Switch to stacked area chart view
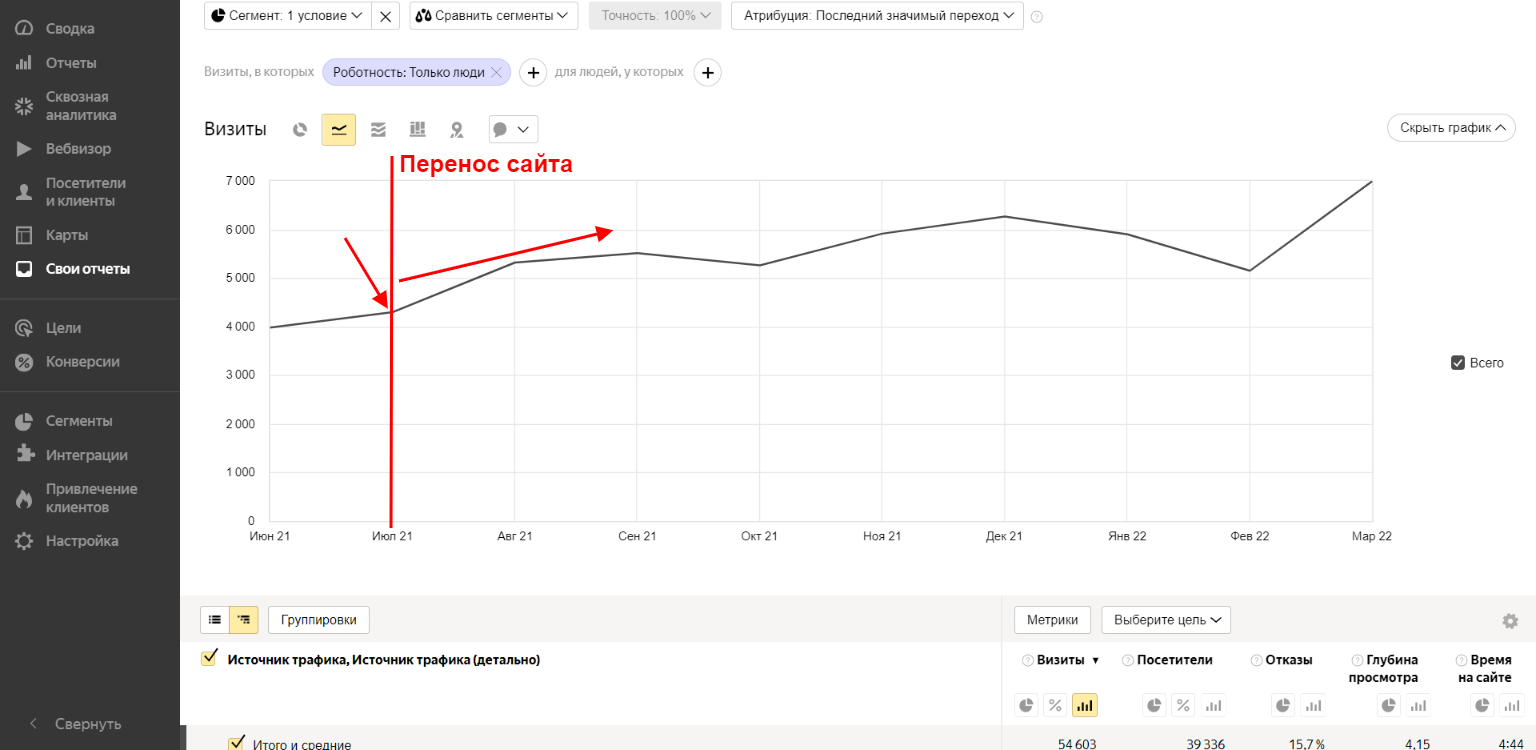1536x750 pixels. [x=378, y=130]
